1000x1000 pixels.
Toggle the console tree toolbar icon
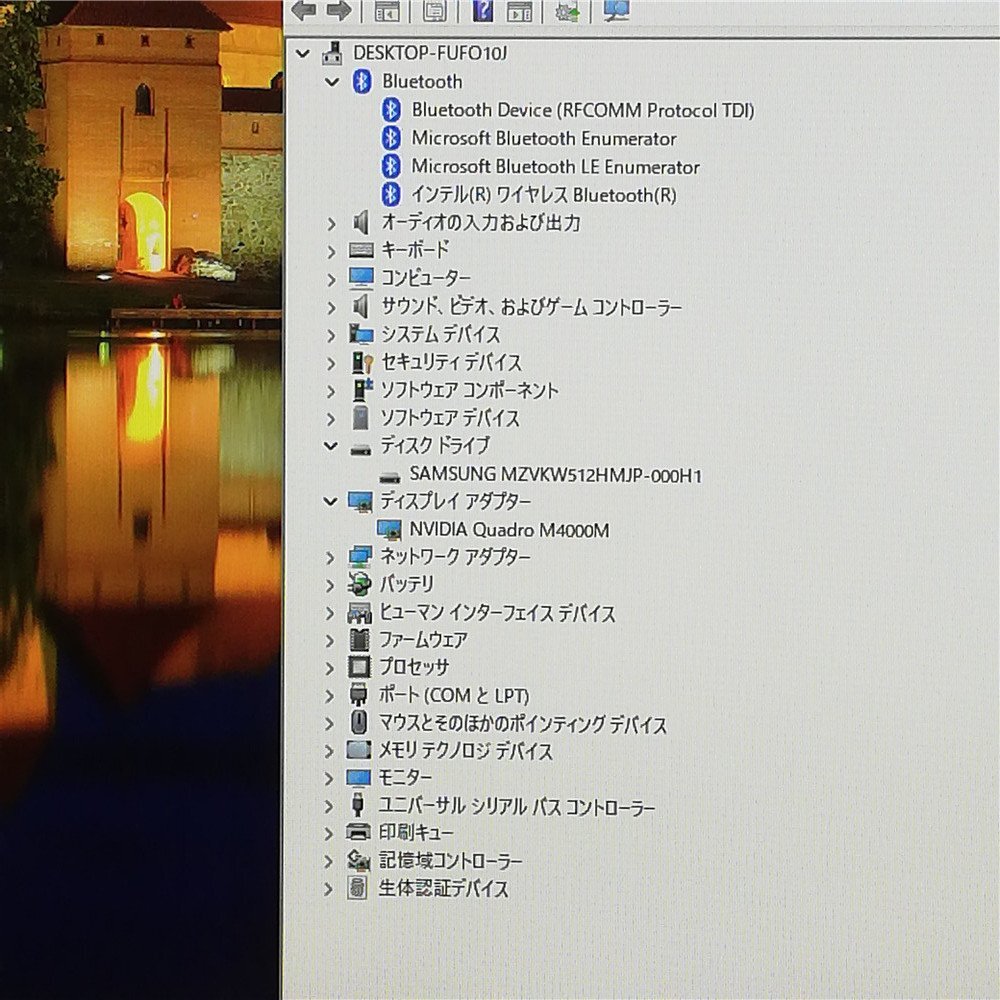(386, 10)
